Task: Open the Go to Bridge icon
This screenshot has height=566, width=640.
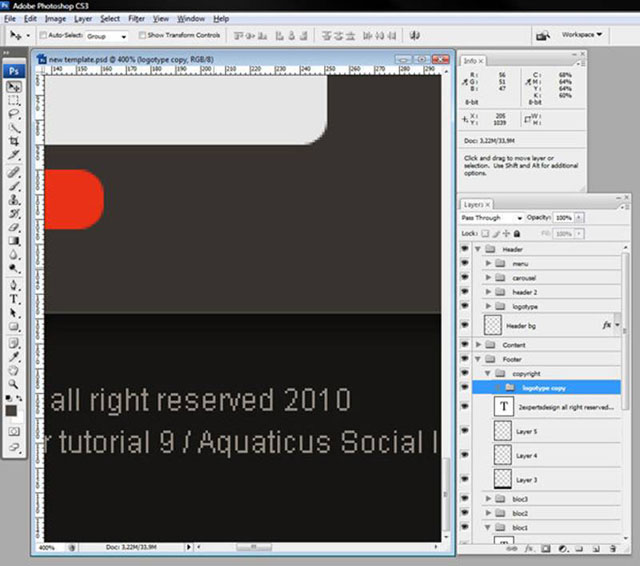Action: [542, 36]
